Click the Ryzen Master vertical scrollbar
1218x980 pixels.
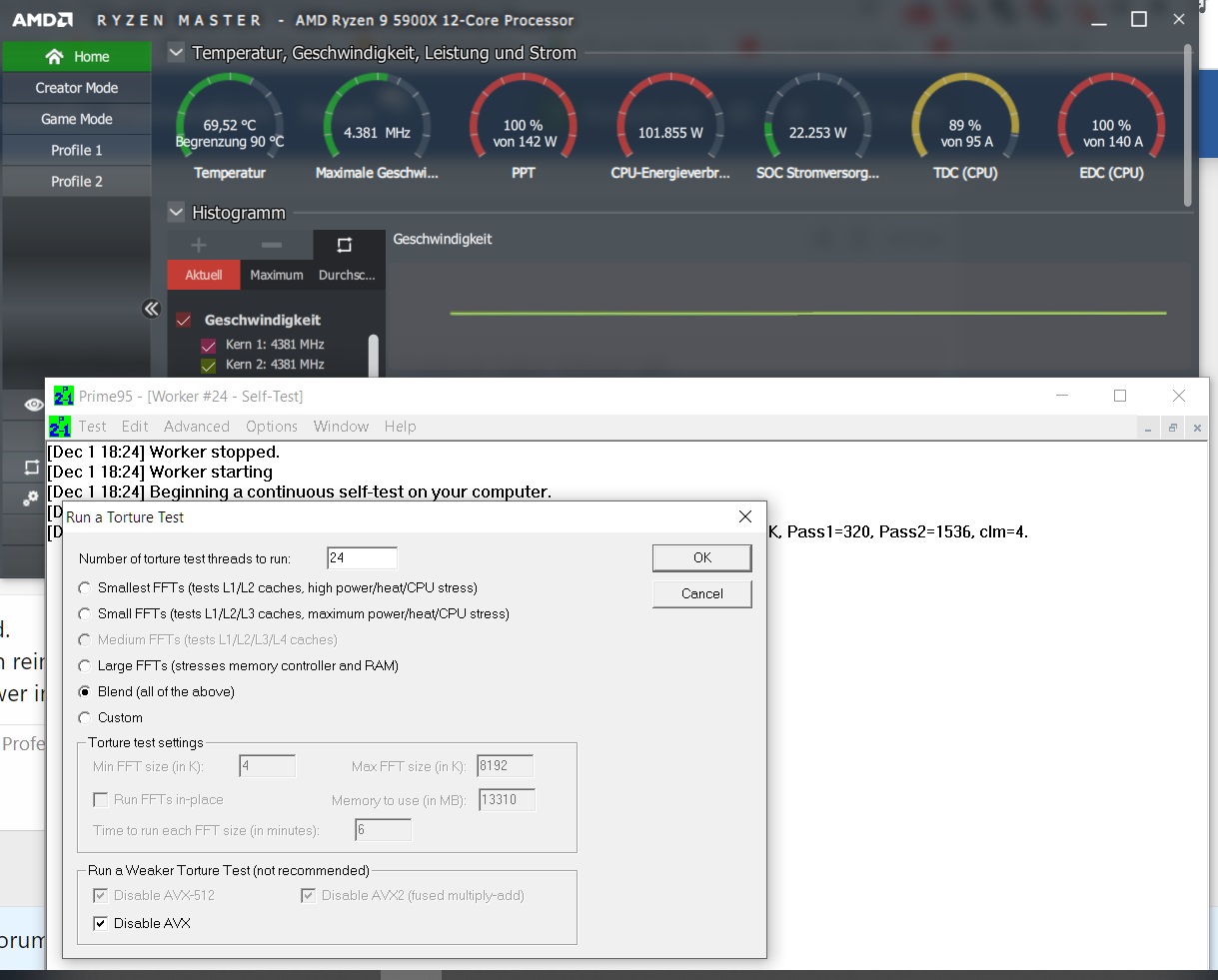coord(1188,125)
